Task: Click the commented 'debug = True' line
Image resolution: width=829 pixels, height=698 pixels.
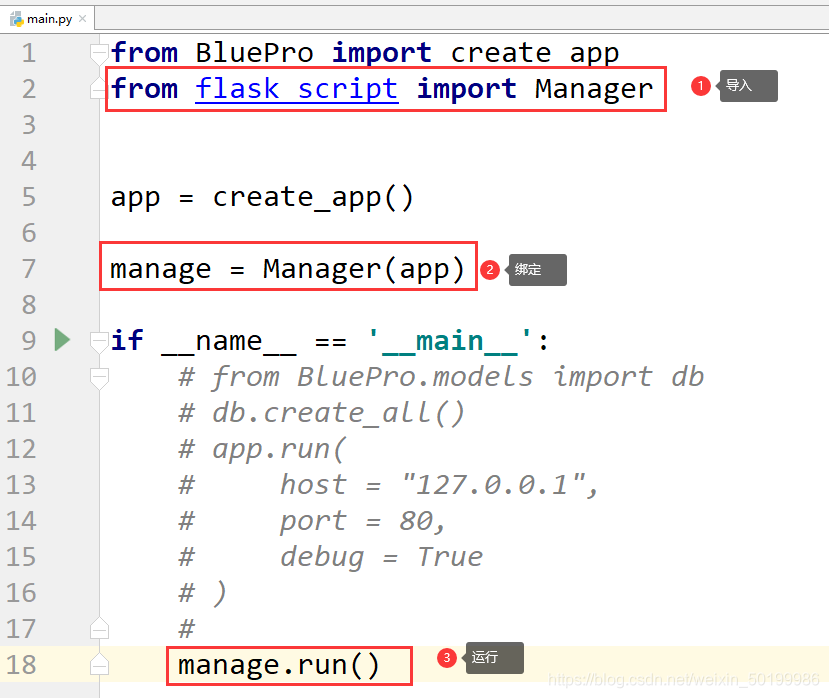Action: click(381, 557)
